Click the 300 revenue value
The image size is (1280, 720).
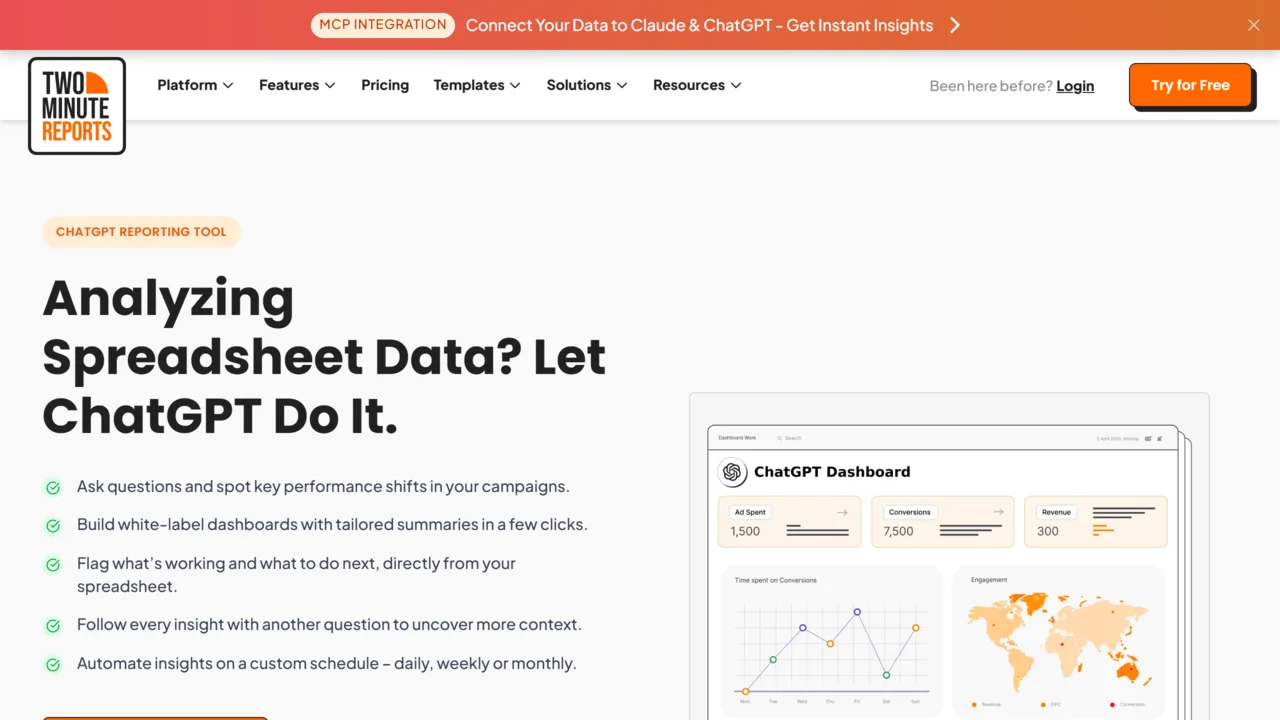click(x=1047, y=532)
